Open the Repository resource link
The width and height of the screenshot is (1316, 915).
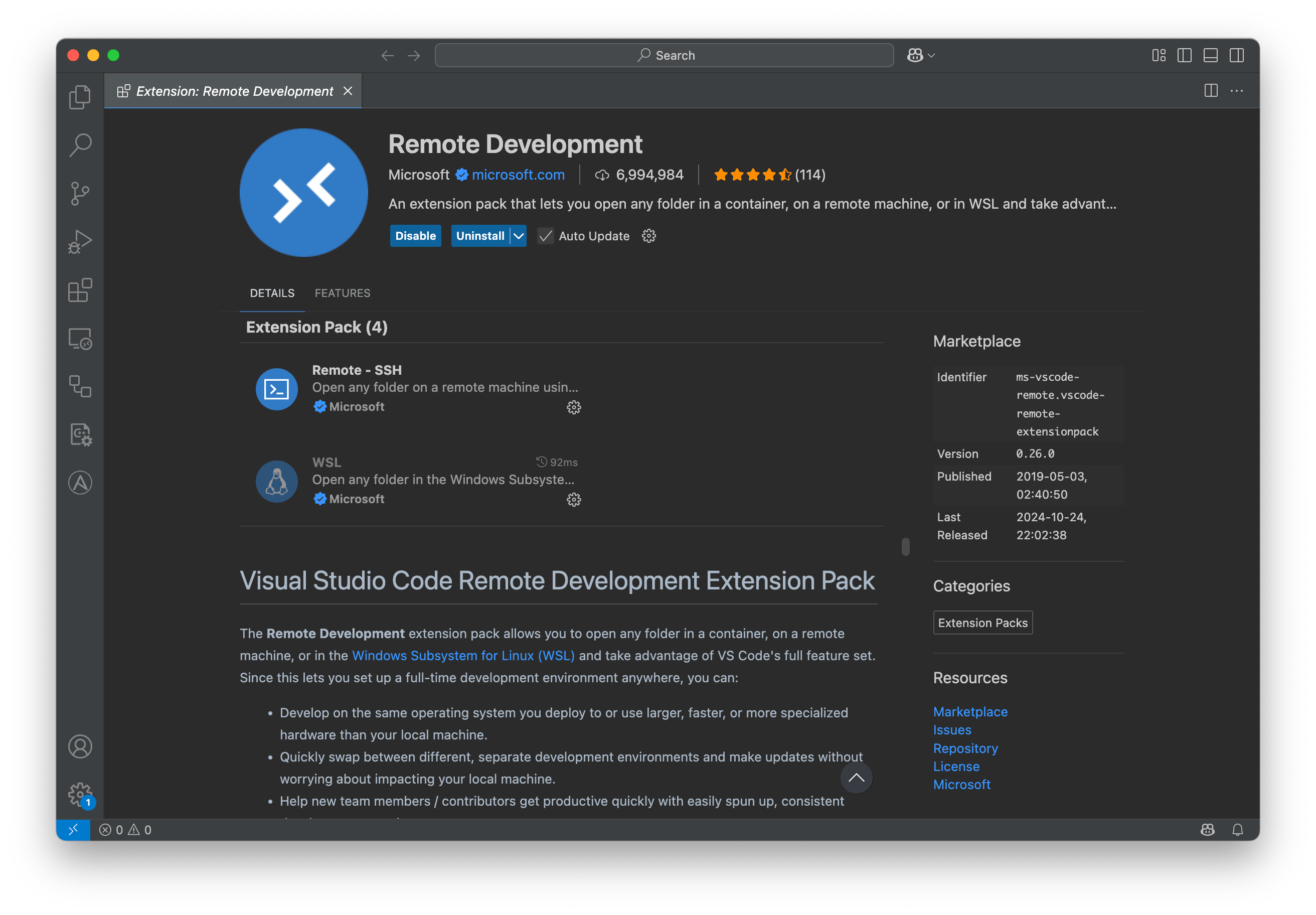[965, 748]
